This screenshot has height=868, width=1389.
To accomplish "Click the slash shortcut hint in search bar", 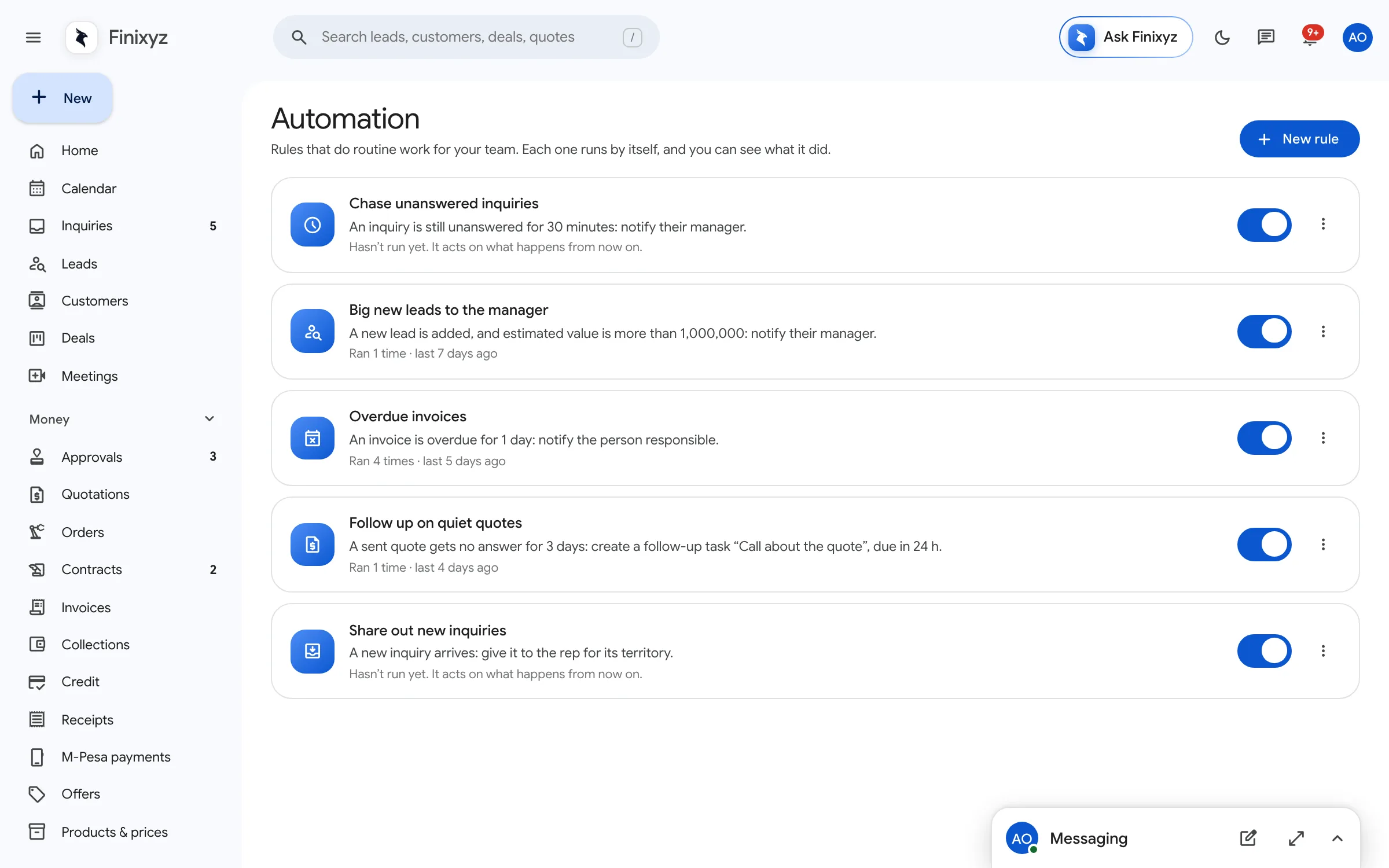I will click(632, 38).
